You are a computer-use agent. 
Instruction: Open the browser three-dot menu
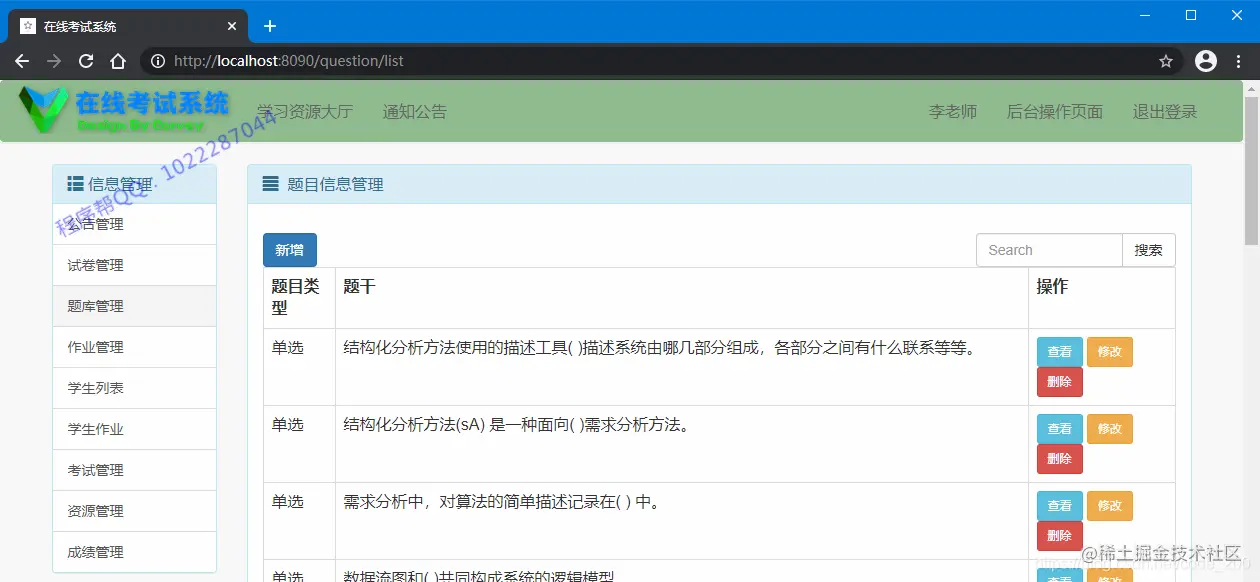point(1237,60)
